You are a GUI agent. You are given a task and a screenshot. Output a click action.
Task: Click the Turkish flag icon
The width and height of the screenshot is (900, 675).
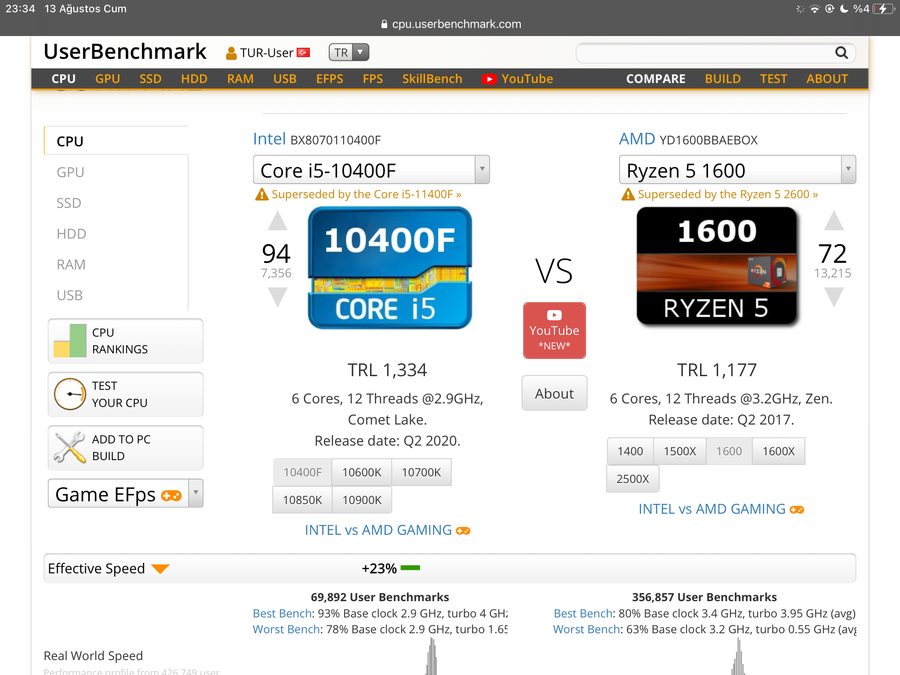pos(303,53)
